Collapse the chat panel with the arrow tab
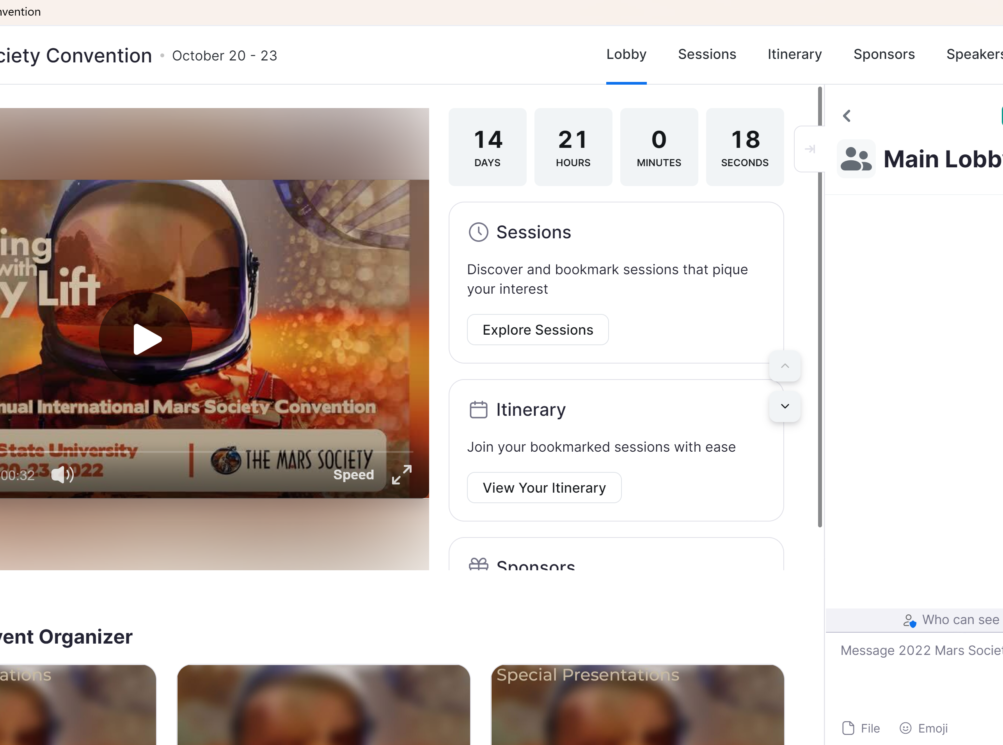Screen dimensions: 1003x745 coord(809,149)
